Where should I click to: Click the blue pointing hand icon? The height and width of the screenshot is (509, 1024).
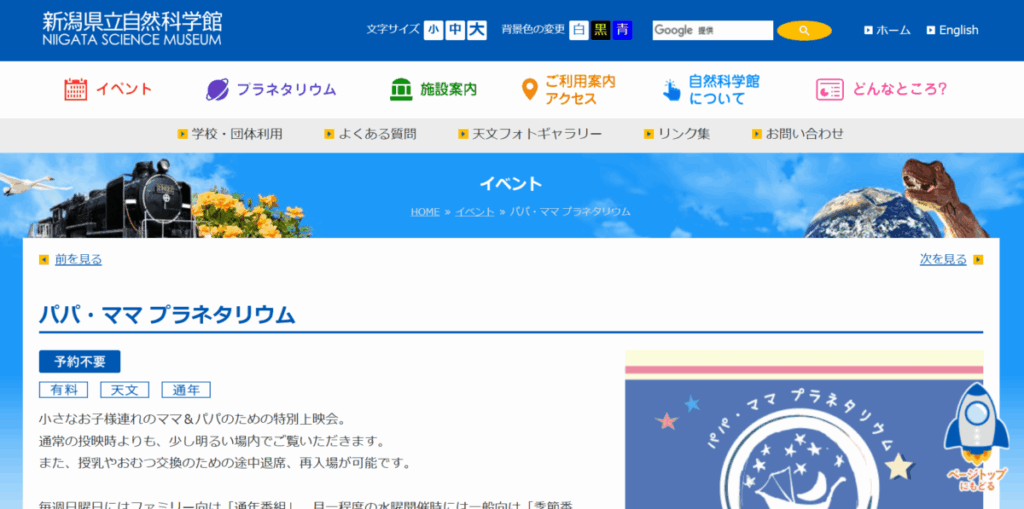tap(671, 90)
